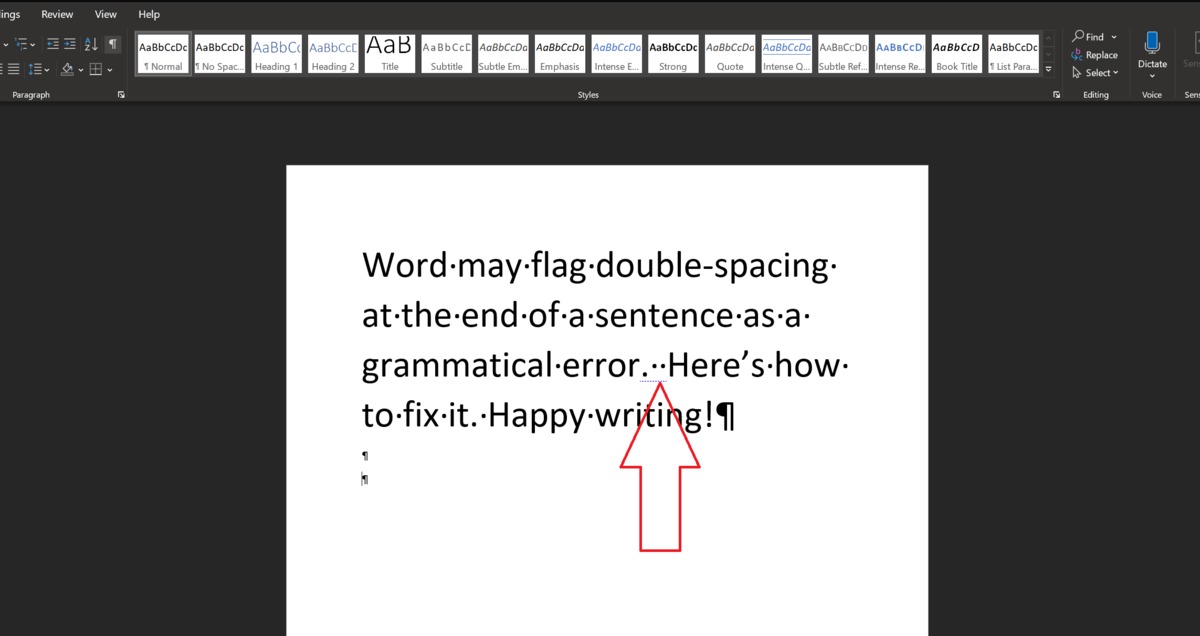
Task: Apply the Intense Reference style
Action: coord(900,54)
